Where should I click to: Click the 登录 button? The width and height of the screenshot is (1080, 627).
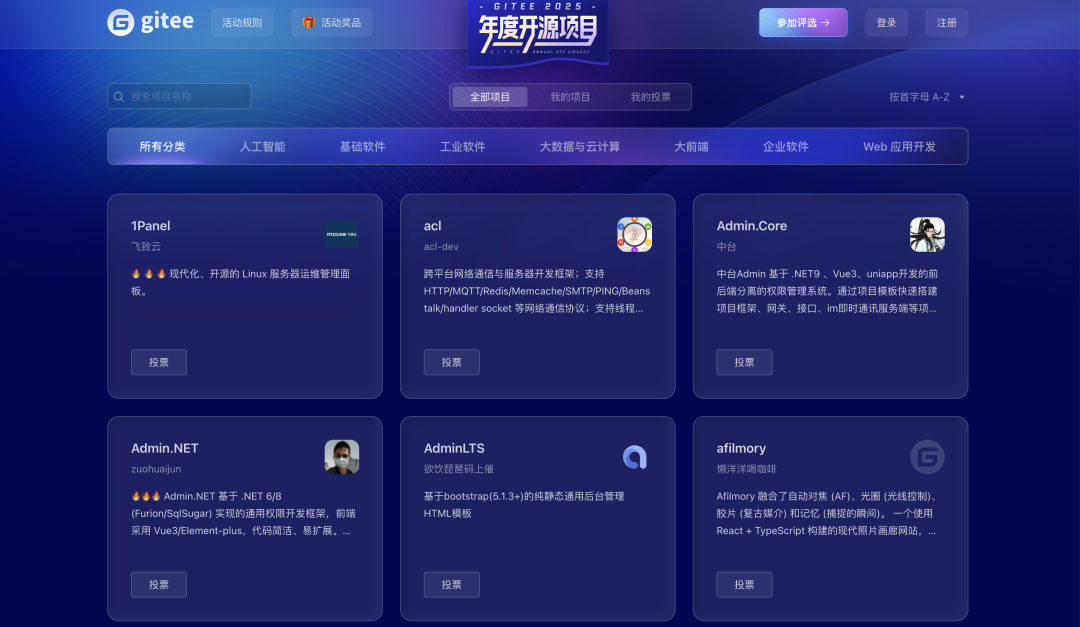[x=886, y=23]
